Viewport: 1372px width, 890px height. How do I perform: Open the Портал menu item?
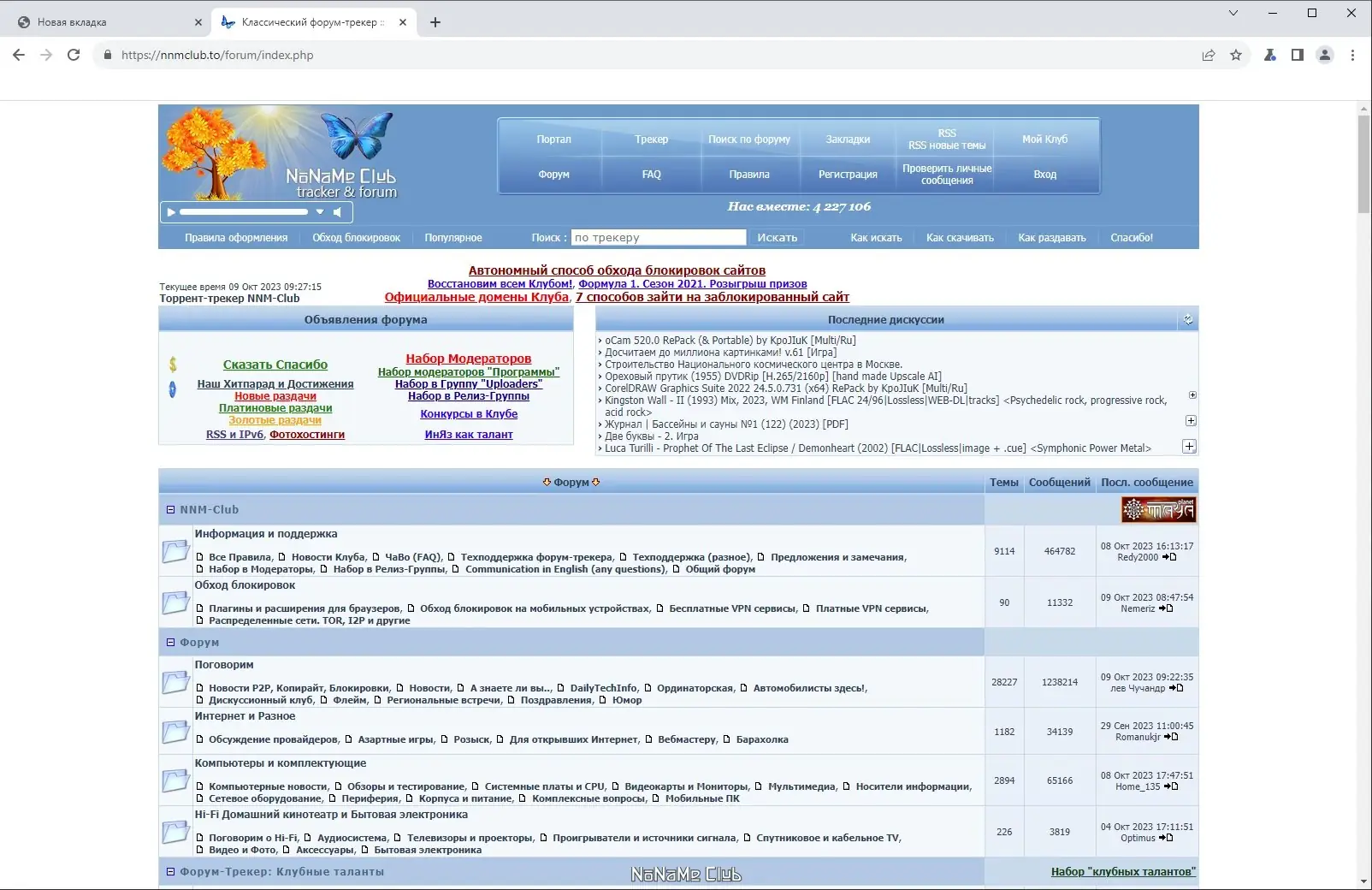click(x=553, y=139)
